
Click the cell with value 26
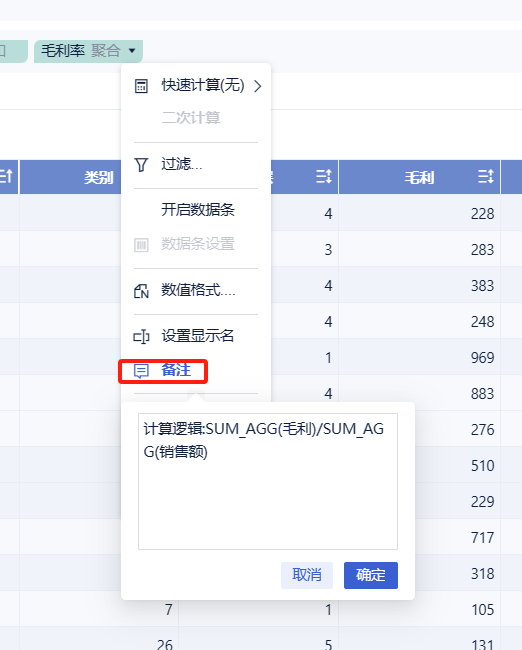pos(99,639)
